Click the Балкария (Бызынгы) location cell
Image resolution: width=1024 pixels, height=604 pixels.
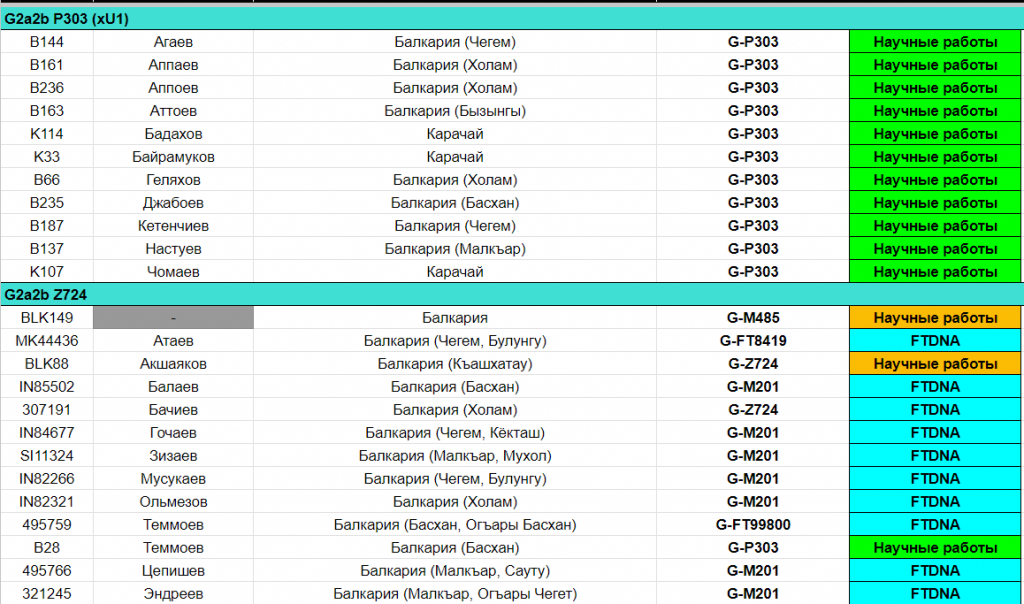[x=455, y=111]
